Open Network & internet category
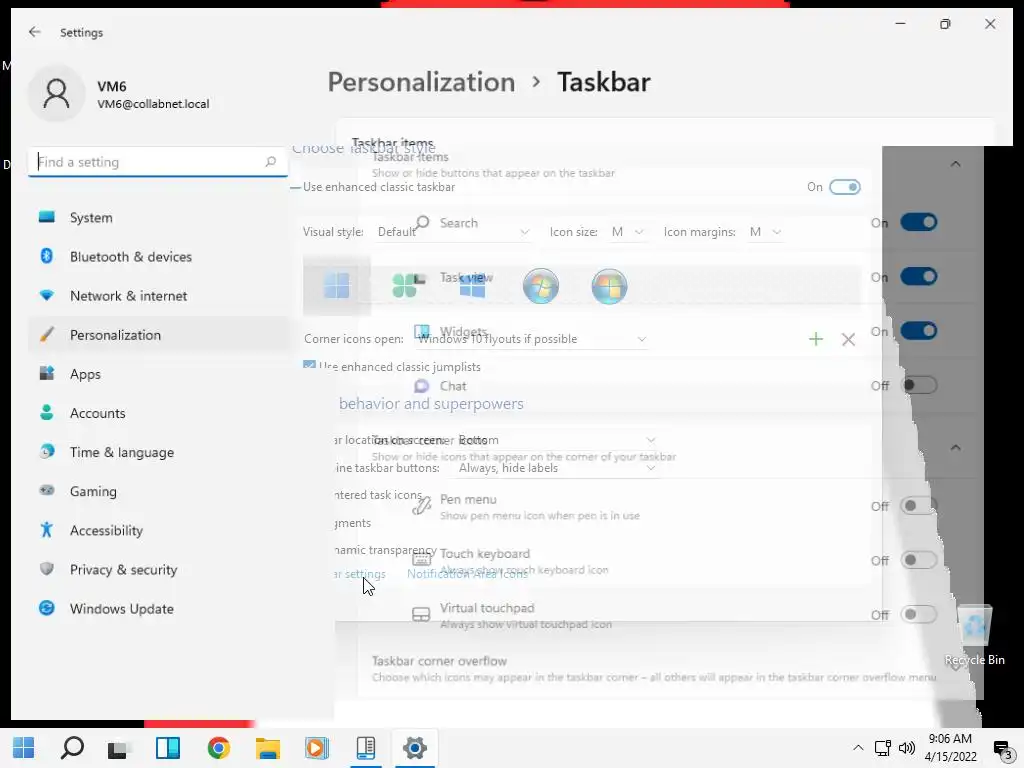This screenshot has width=1024, height=768. point(159,296)
